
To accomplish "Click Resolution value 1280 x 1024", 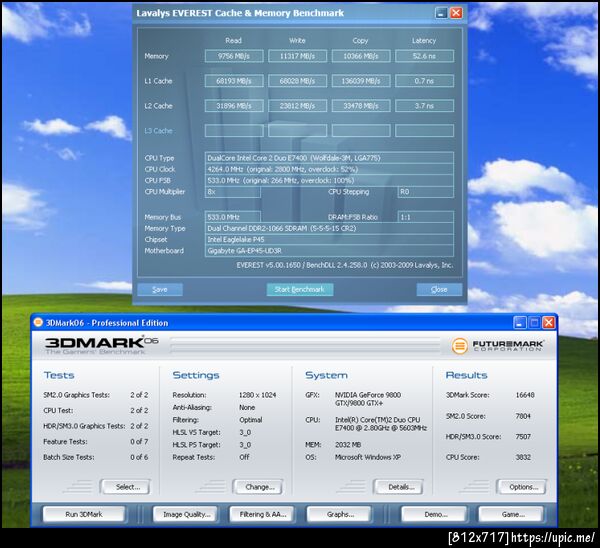I will point(258,395).
